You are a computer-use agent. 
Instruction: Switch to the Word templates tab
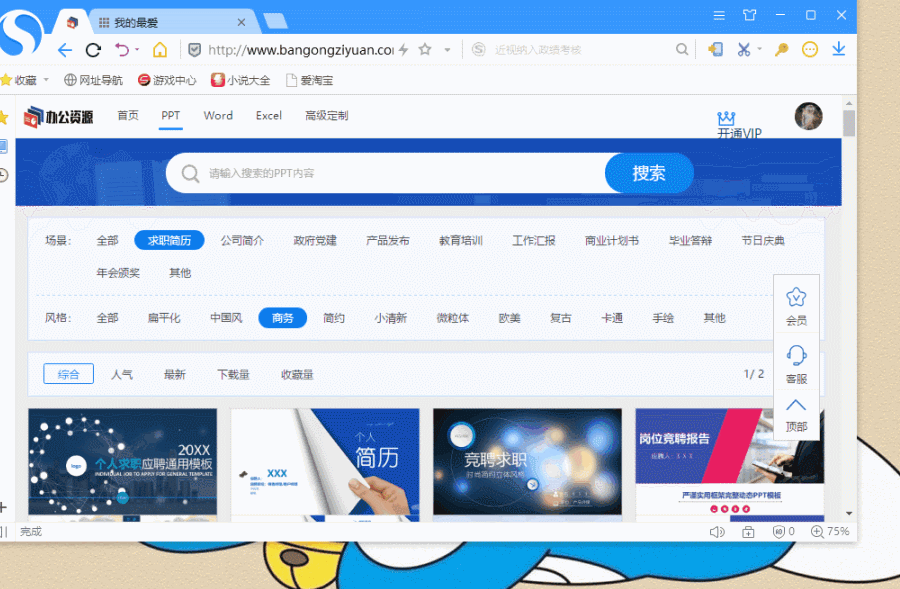coord(218,115)
